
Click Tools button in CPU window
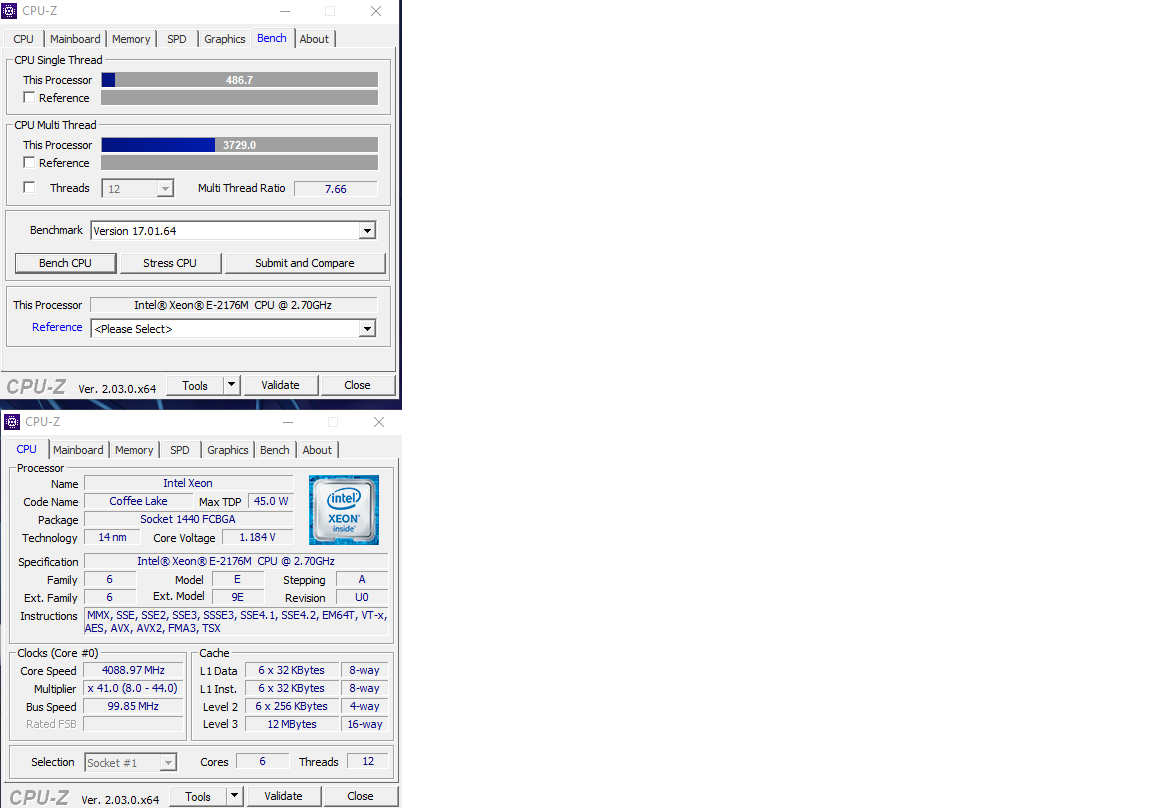tap(198, 796)
